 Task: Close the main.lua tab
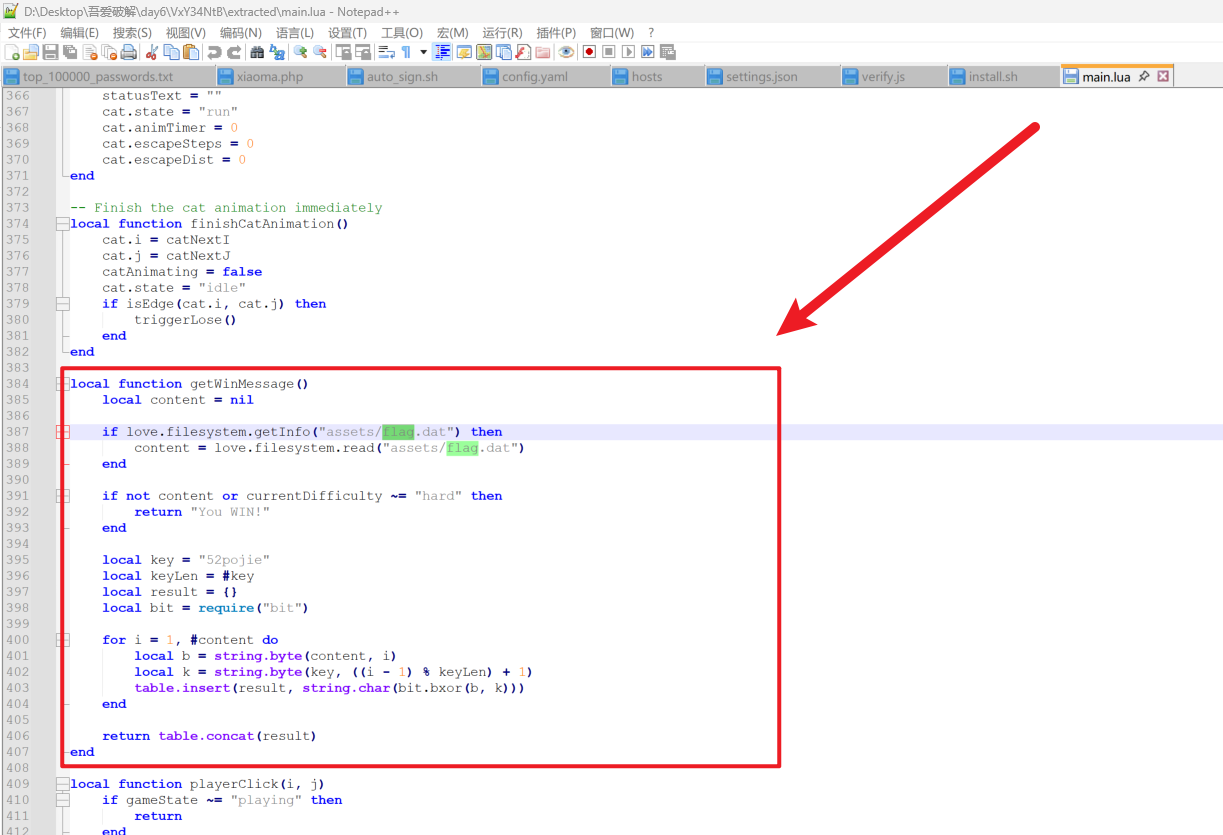point(1163,76)
